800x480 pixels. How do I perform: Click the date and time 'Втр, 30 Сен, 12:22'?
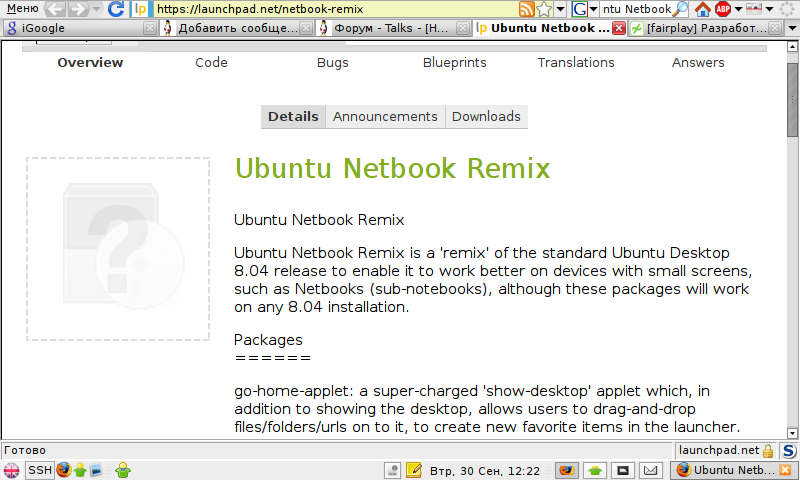tap(485, 471)
